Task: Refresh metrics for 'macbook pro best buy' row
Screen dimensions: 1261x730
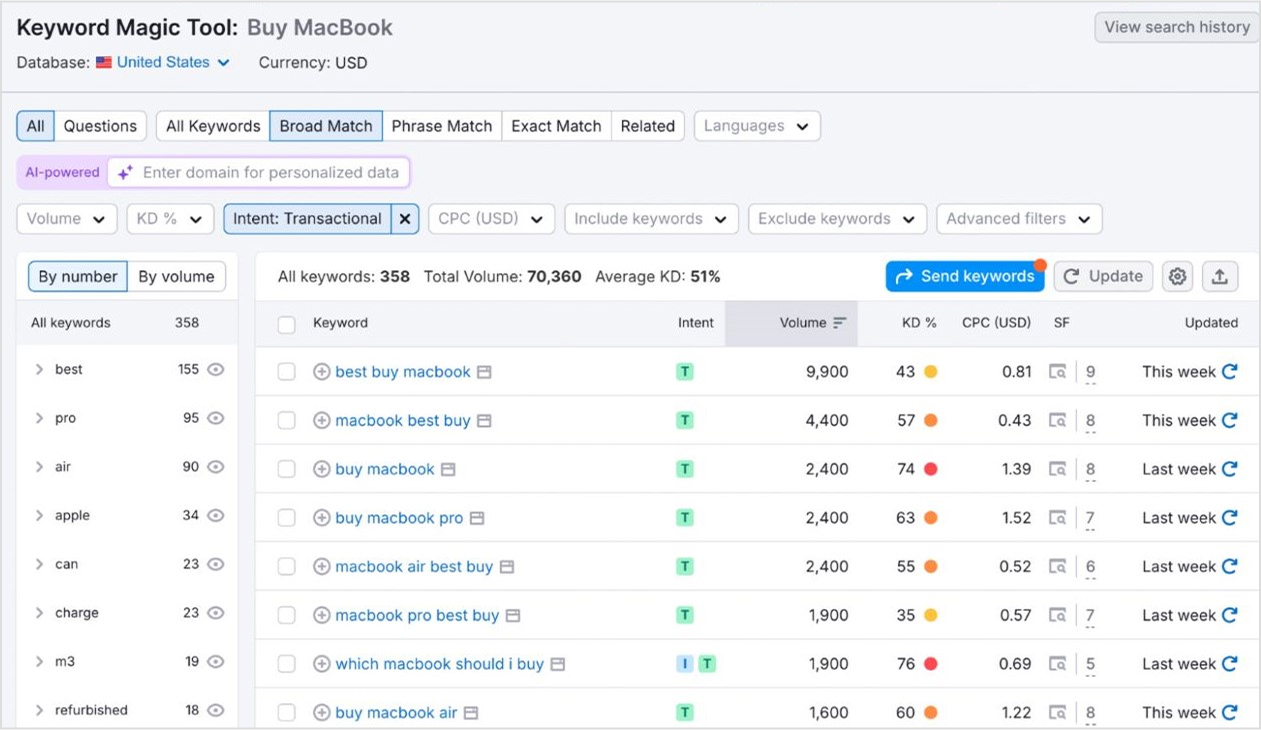Action: (x=1230, y=615)
